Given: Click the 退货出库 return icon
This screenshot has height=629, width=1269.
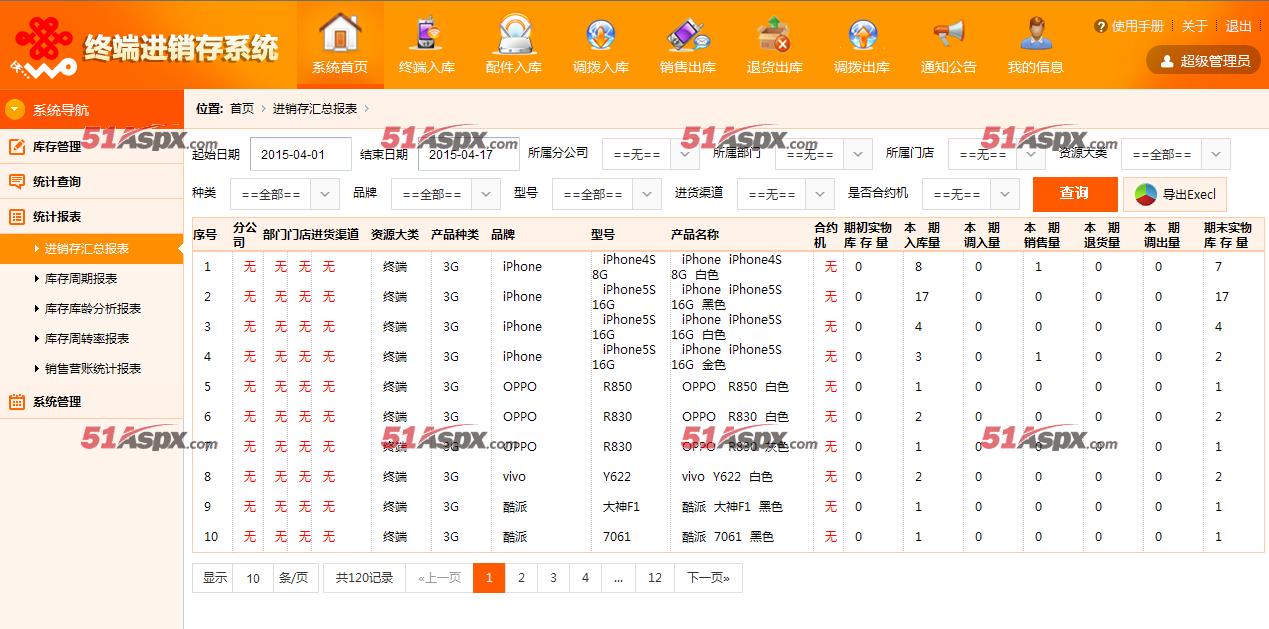Looking at the screenshot, I should [775, 33].
